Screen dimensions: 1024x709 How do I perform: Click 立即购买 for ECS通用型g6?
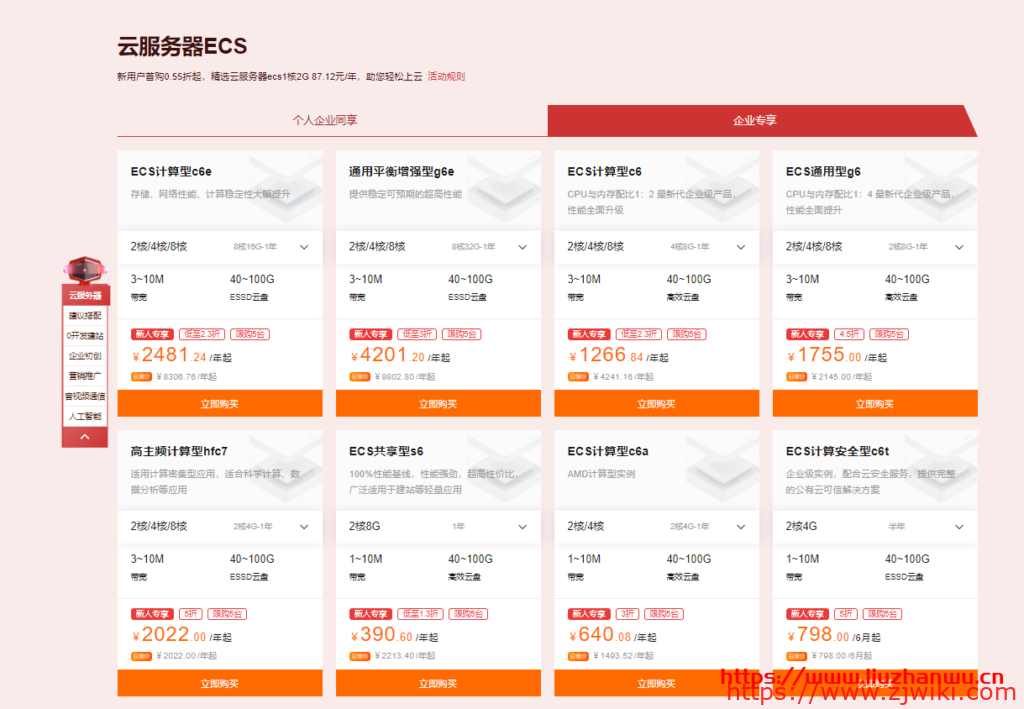point(875,403)
